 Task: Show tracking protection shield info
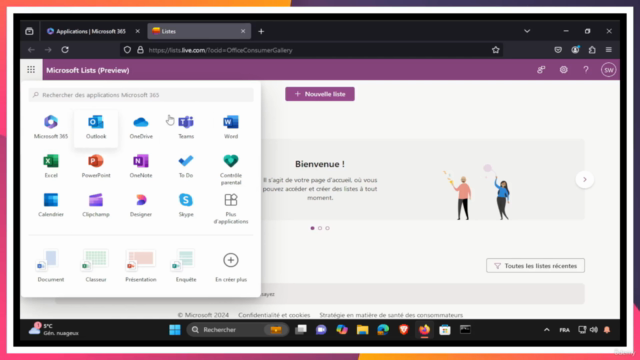coord(127,50)
